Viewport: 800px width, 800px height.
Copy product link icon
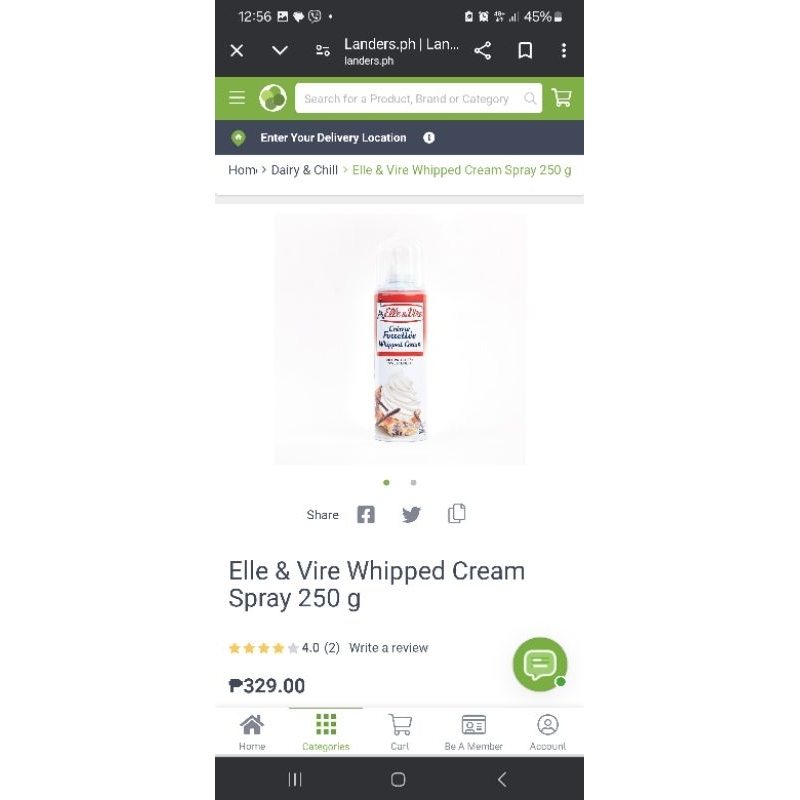[x=457, y=513]
